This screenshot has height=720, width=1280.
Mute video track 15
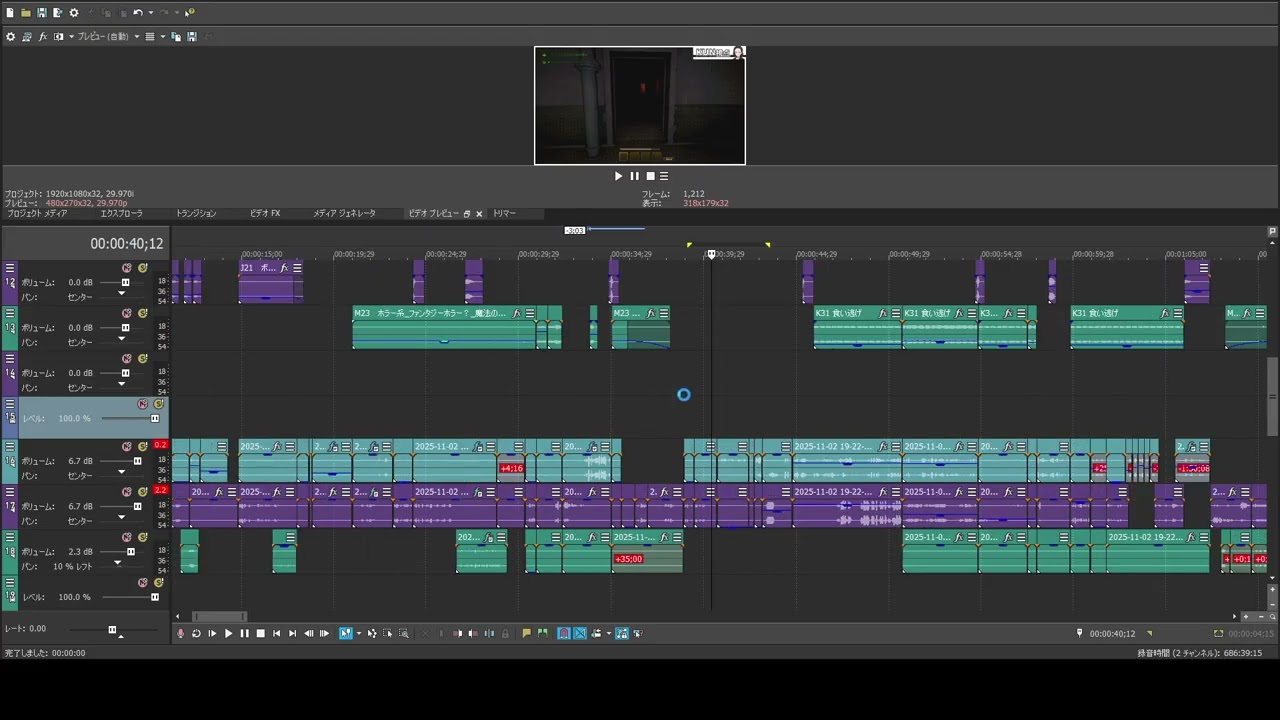[x=143, y=404]
